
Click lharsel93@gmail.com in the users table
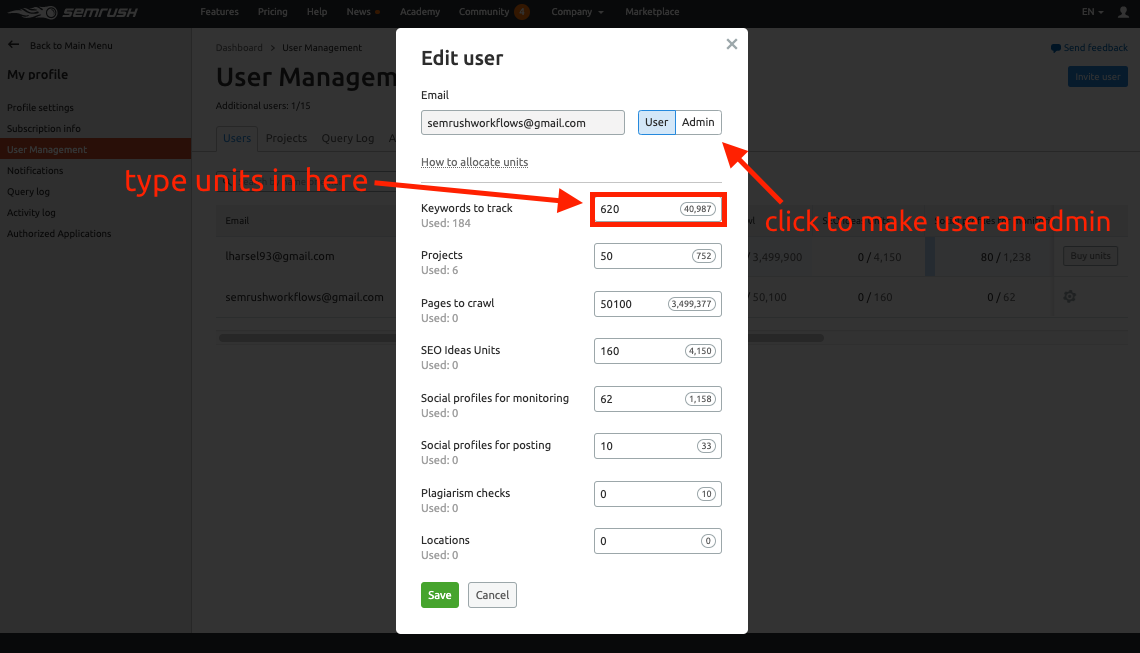coord(280,257)
